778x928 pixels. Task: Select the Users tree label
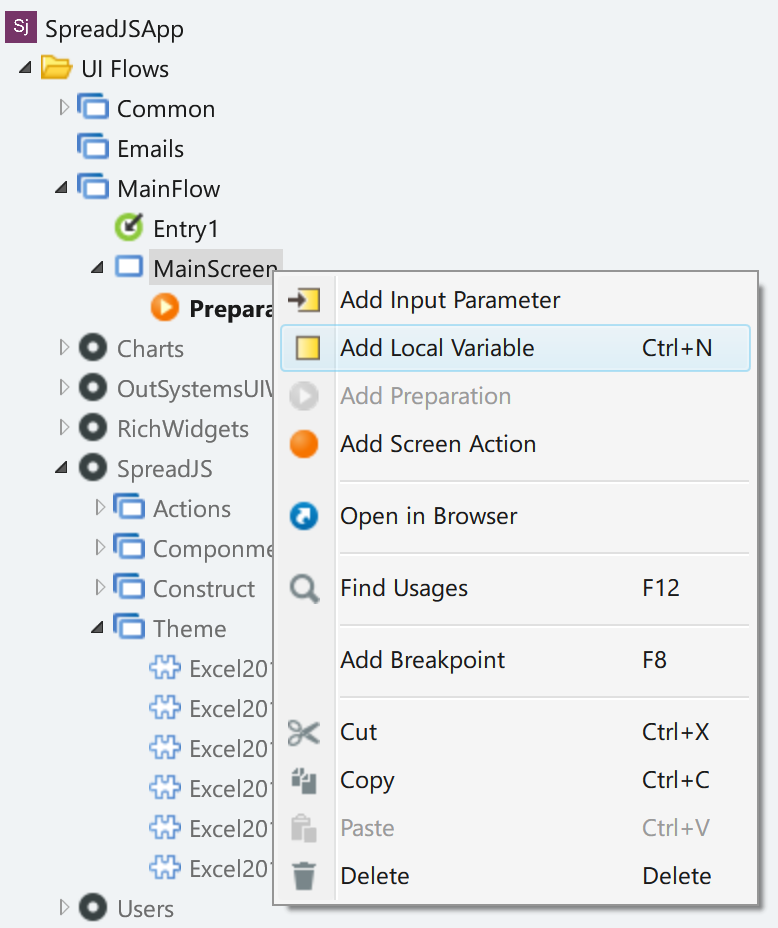146,908
